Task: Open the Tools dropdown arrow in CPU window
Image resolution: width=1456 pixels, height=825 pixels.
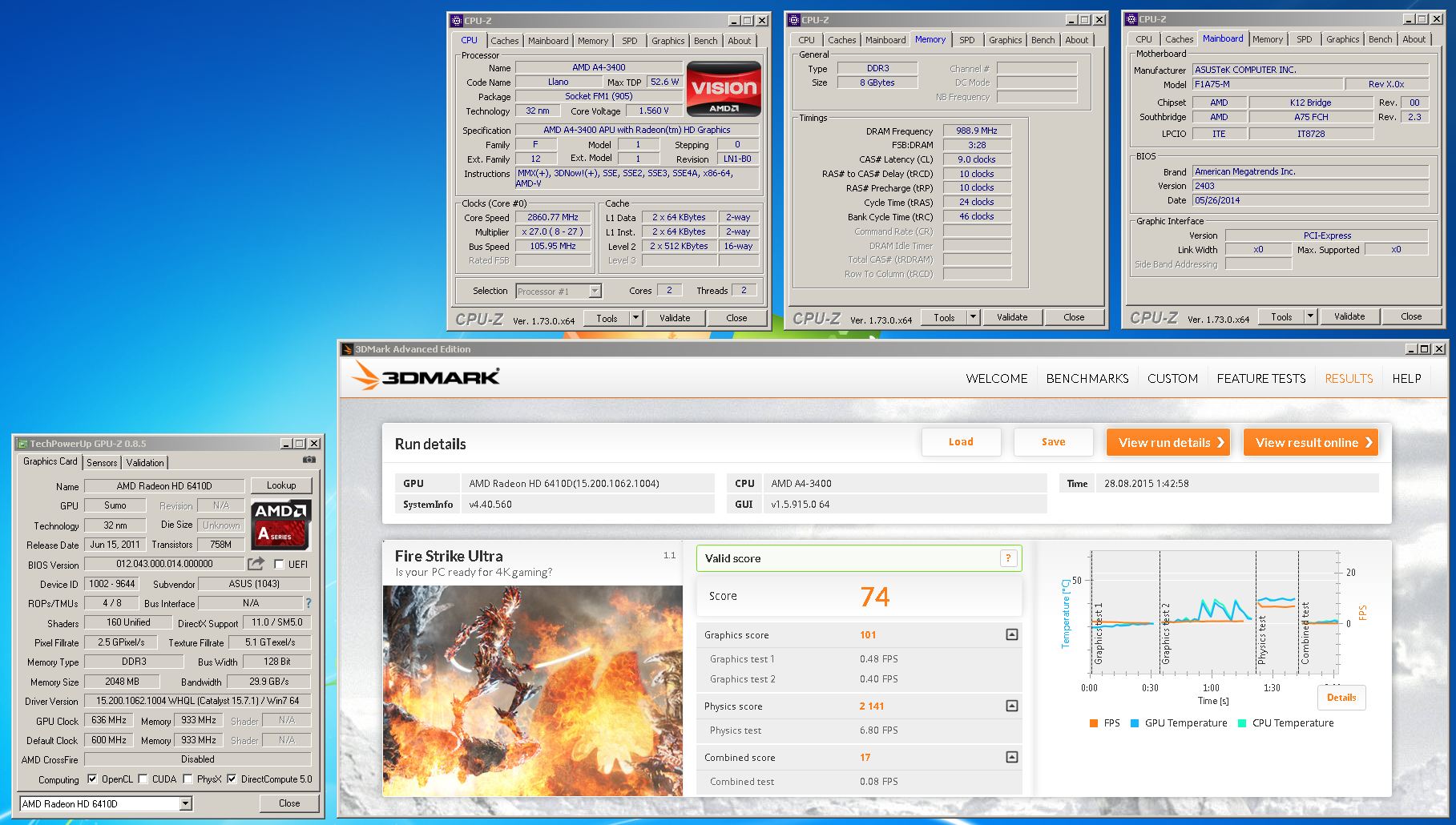Action: point(635,318)
